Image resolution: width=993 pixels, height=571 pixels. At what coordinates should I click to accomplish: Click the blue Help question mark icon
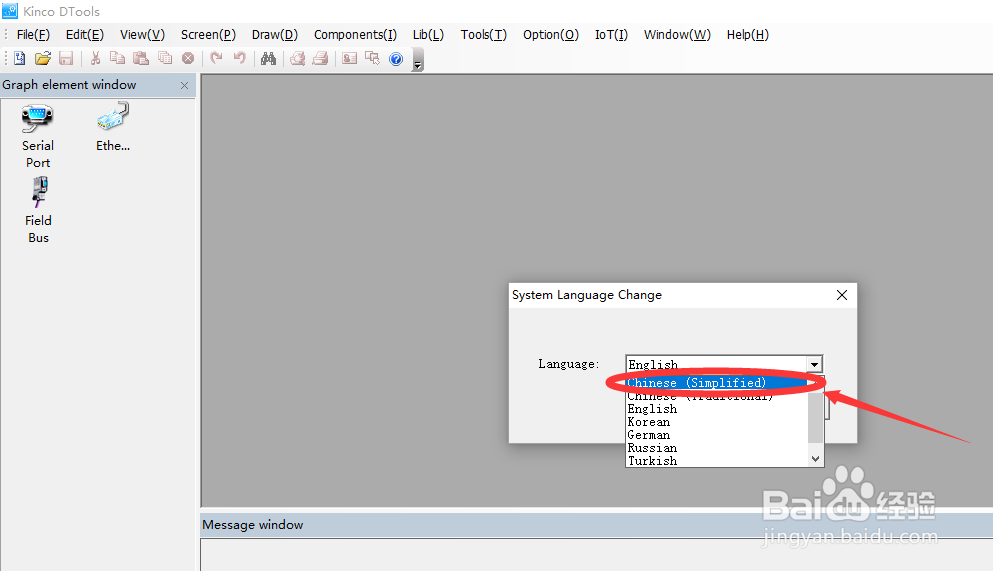pos(396,59)
